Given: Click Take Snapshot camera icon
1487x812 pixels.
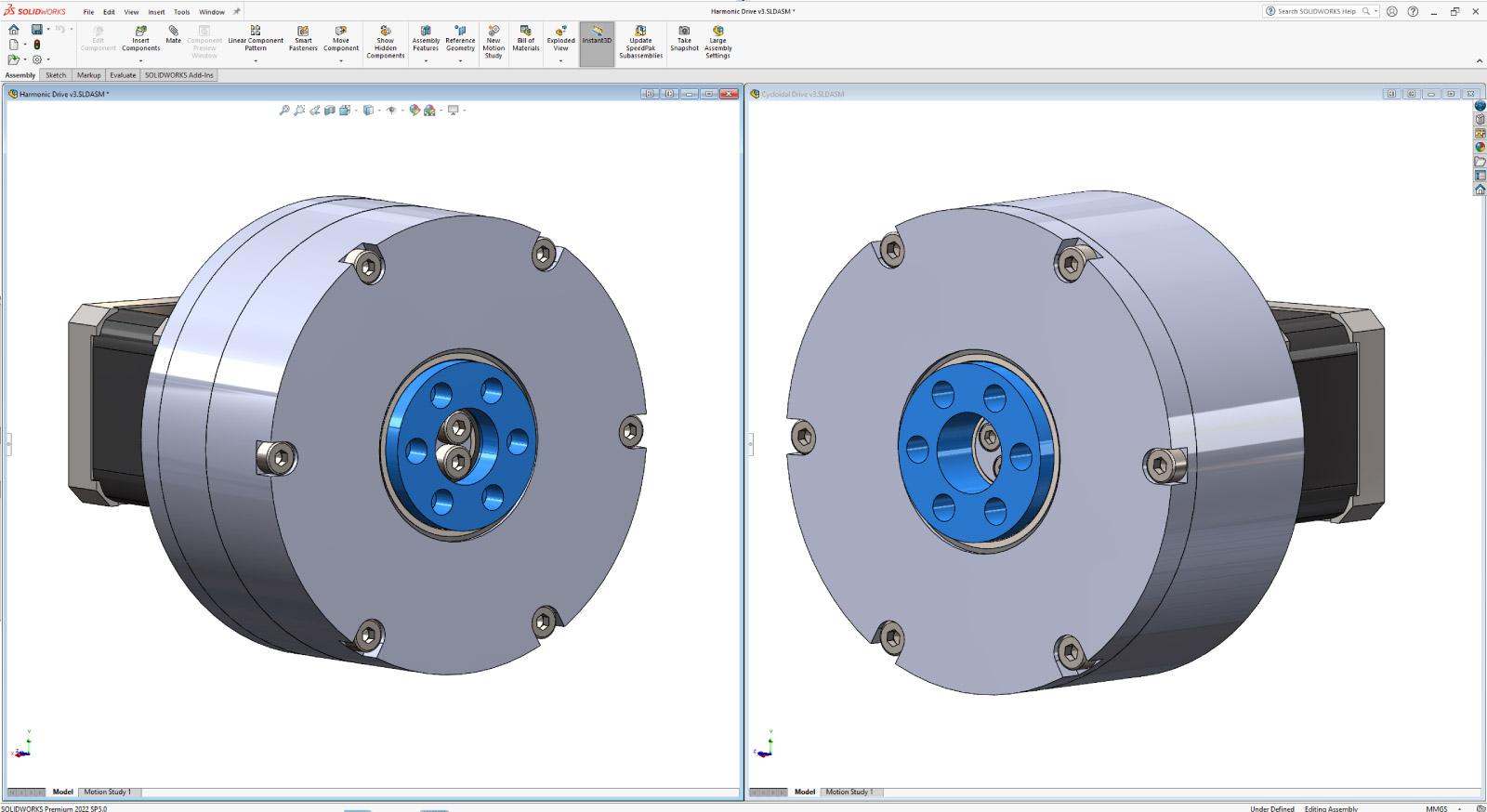Looking at the screenshot, I should [x=684, y=32].
